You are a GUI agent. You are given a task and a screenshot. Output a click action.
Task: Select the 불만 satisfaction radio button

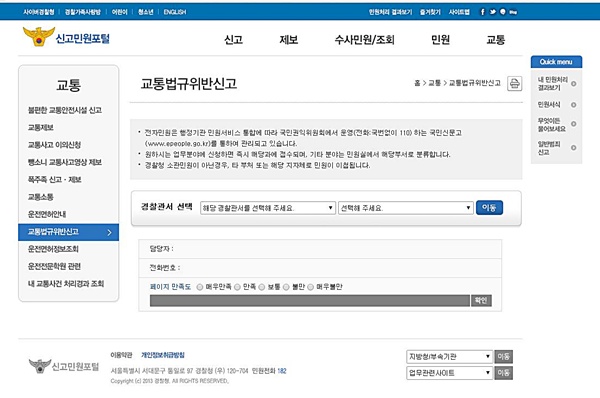point(286,287)
